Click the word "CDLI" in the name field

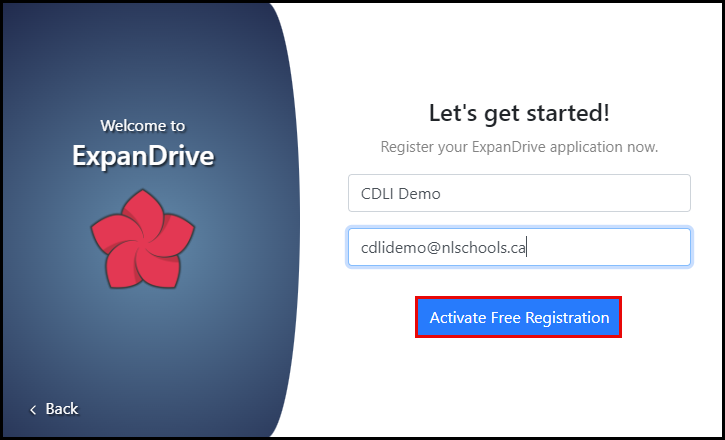377,194
